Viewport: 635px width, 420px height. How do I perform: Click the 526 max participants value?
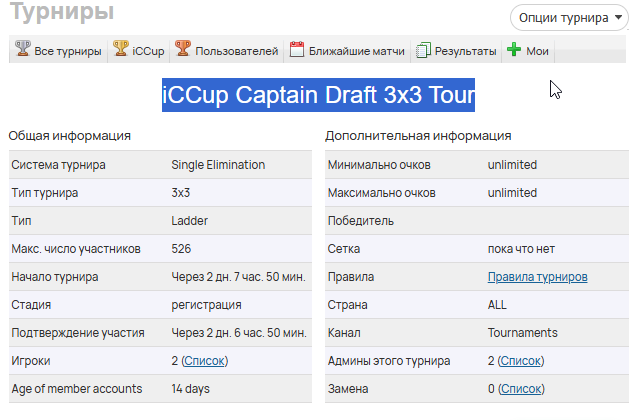[181, 249]
